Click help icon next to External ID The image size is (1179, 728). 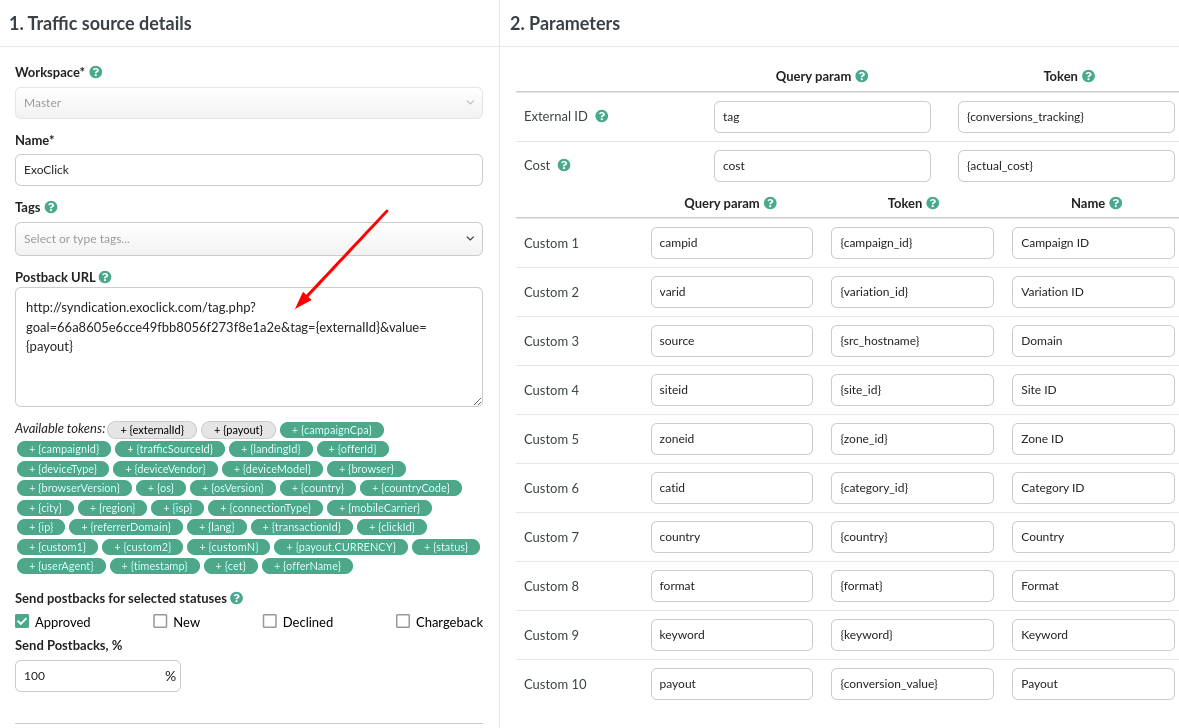click(x=602, y=116)
